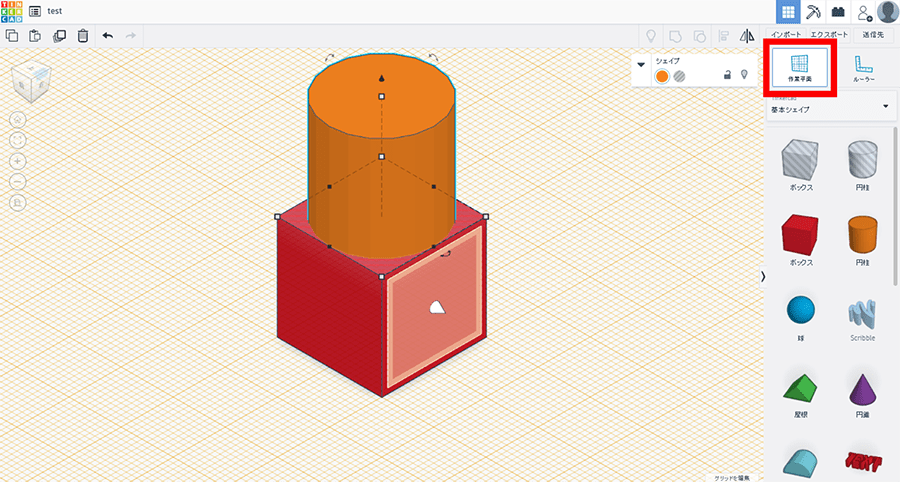Open the basic shapes category dropdown
Image resolution: width=900 pixels, height=482 pixels.
coord(831,107)
